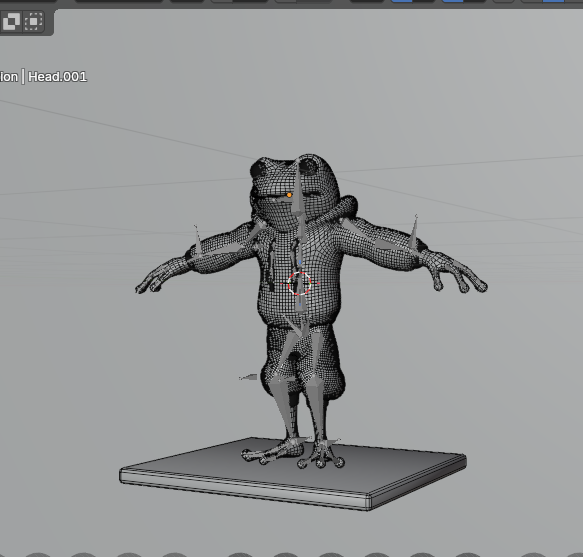Viewport: 583px width, 557px height.
Task: Select the tall head bone between the eyes
Action: tap(297, 186)
